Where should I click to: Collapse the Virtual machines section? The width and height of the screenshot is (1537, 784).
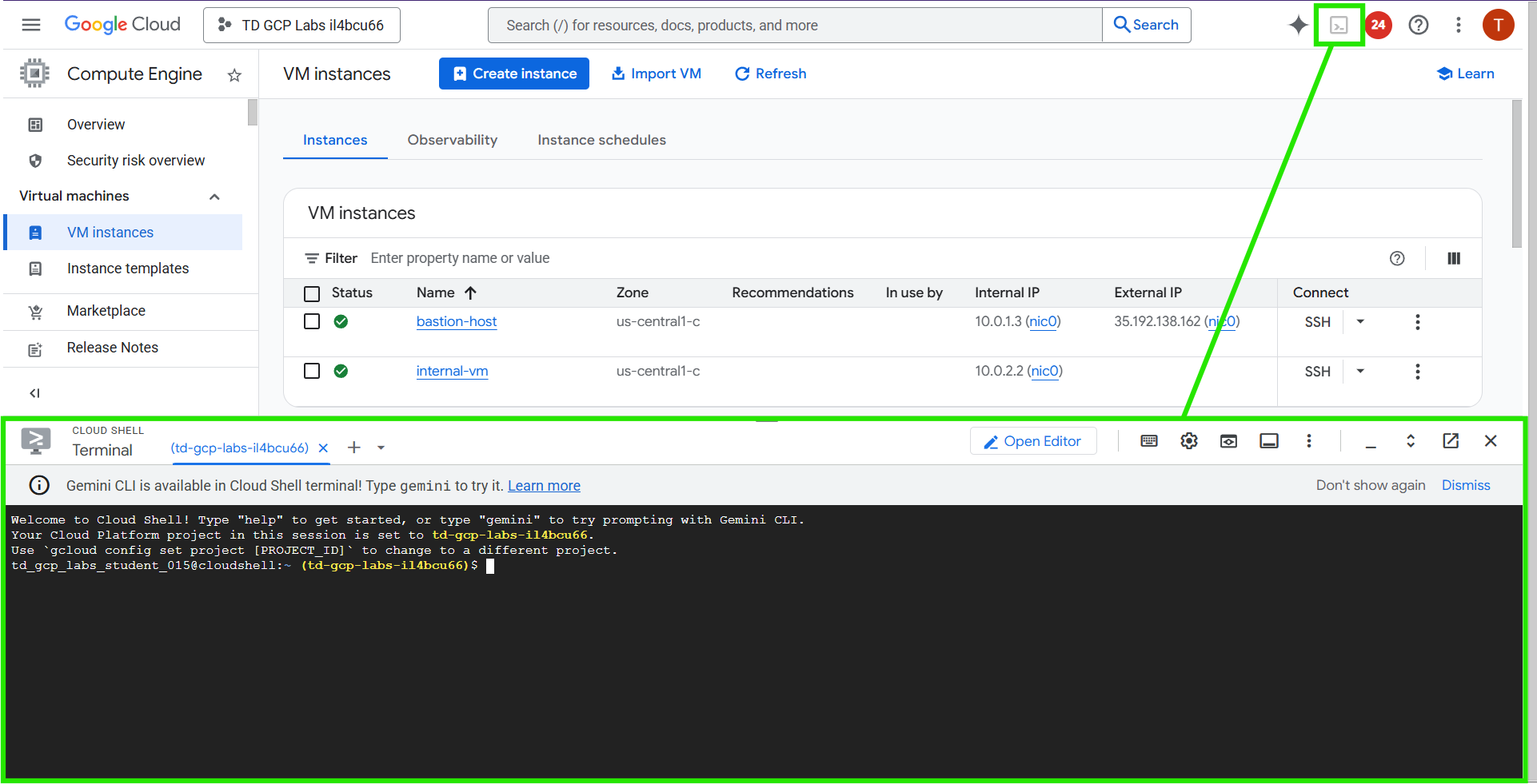214,197
